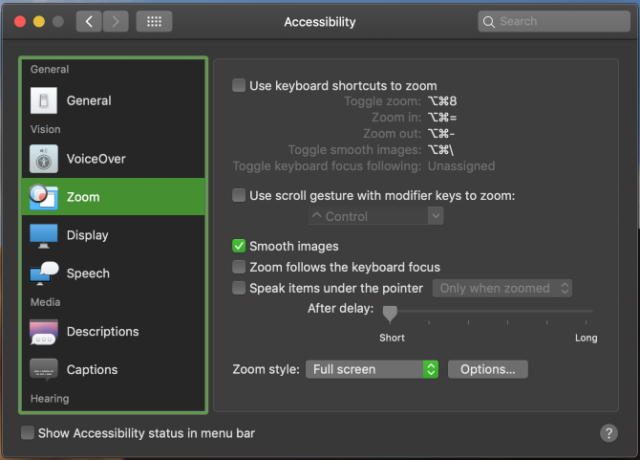Screen dimensions: 640x460
Task: Enable Use keyboard shortcuts to zoom
Action: click(239, 85)
